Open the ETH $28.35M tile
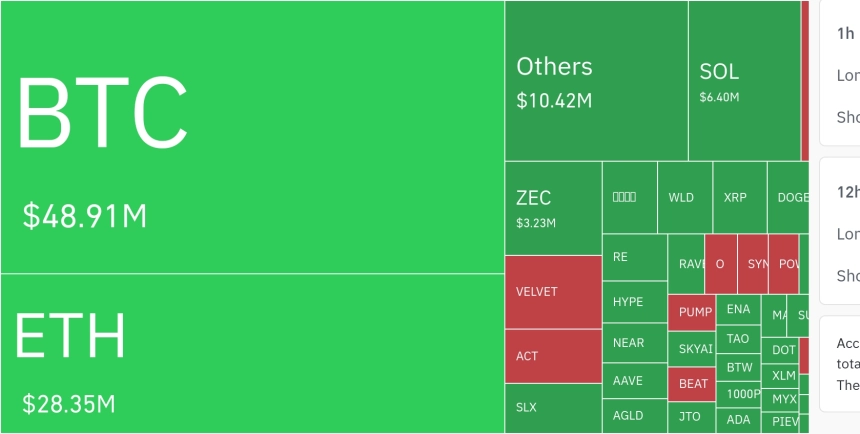 click(x=252, y=354)
